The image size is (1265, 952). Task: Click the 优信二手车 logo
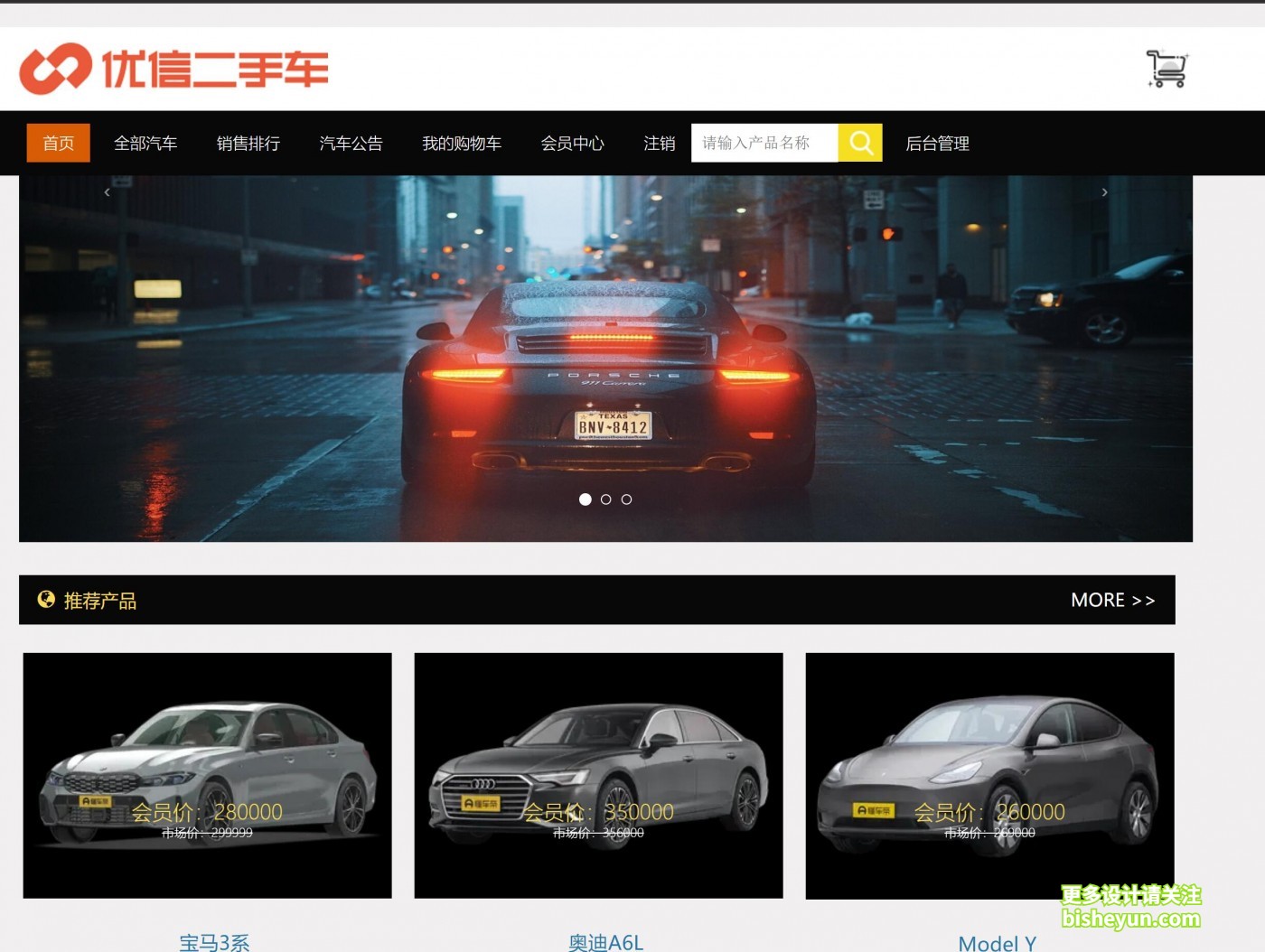(x=173, y=69)
